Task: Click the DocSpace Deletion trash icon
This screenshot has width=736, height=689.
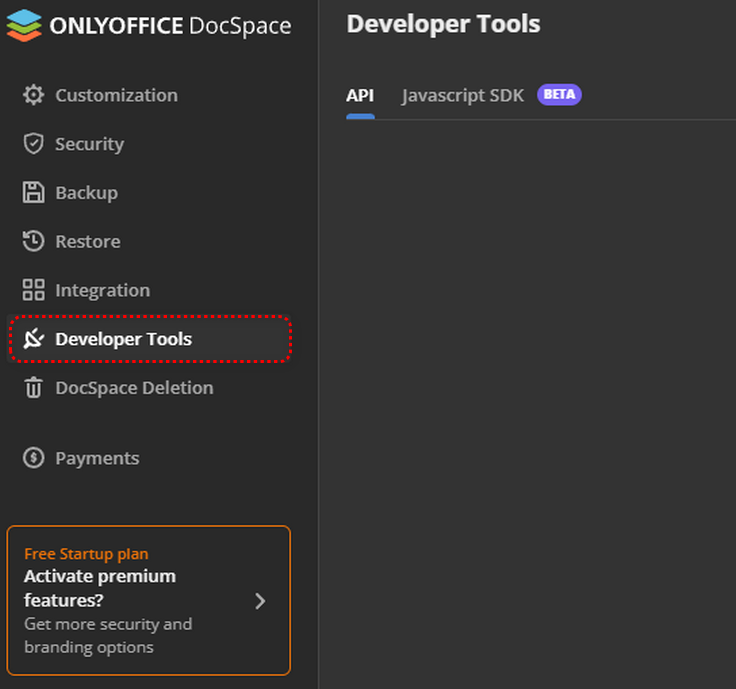Action: pos(34,388)
